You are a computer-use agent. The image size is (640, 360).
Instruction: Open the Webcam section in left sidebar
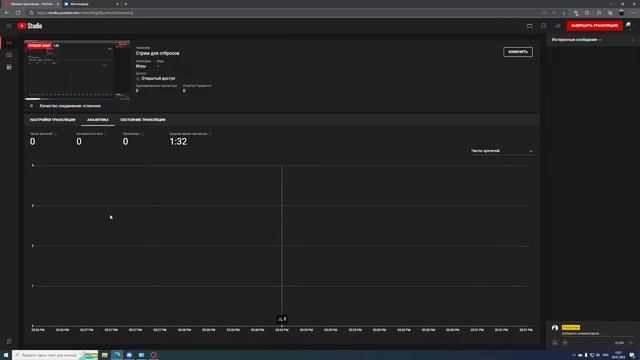tap(9, 55)
